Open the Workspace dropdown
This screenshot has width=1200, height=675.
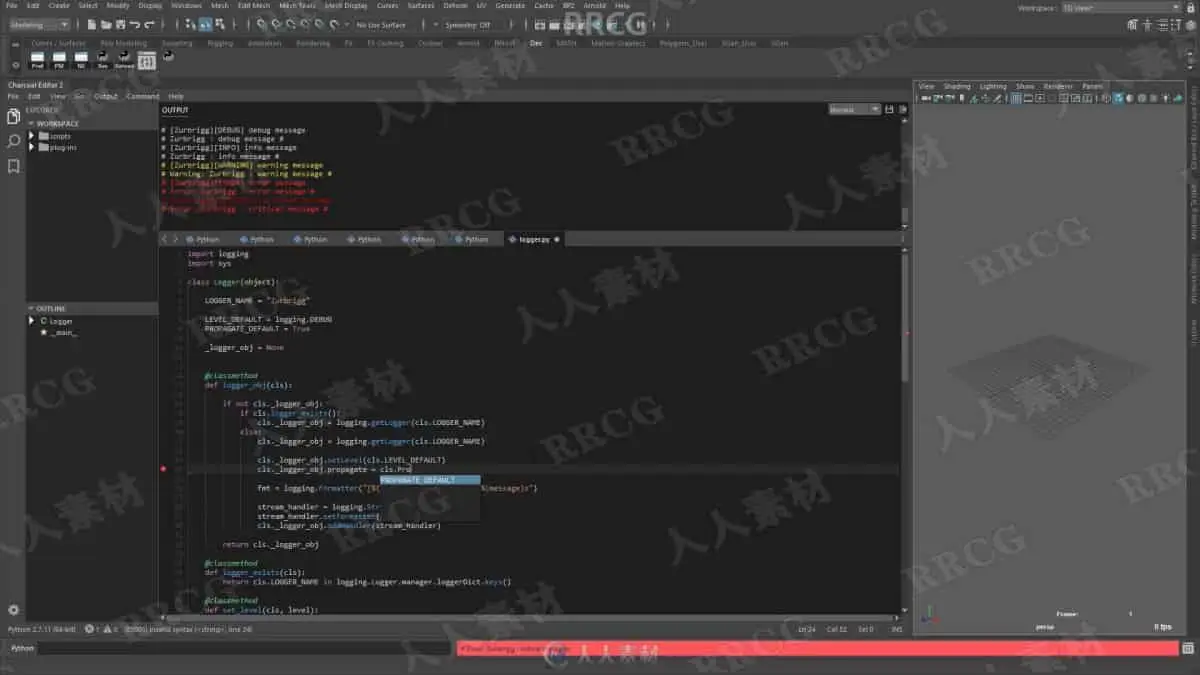1121,7
